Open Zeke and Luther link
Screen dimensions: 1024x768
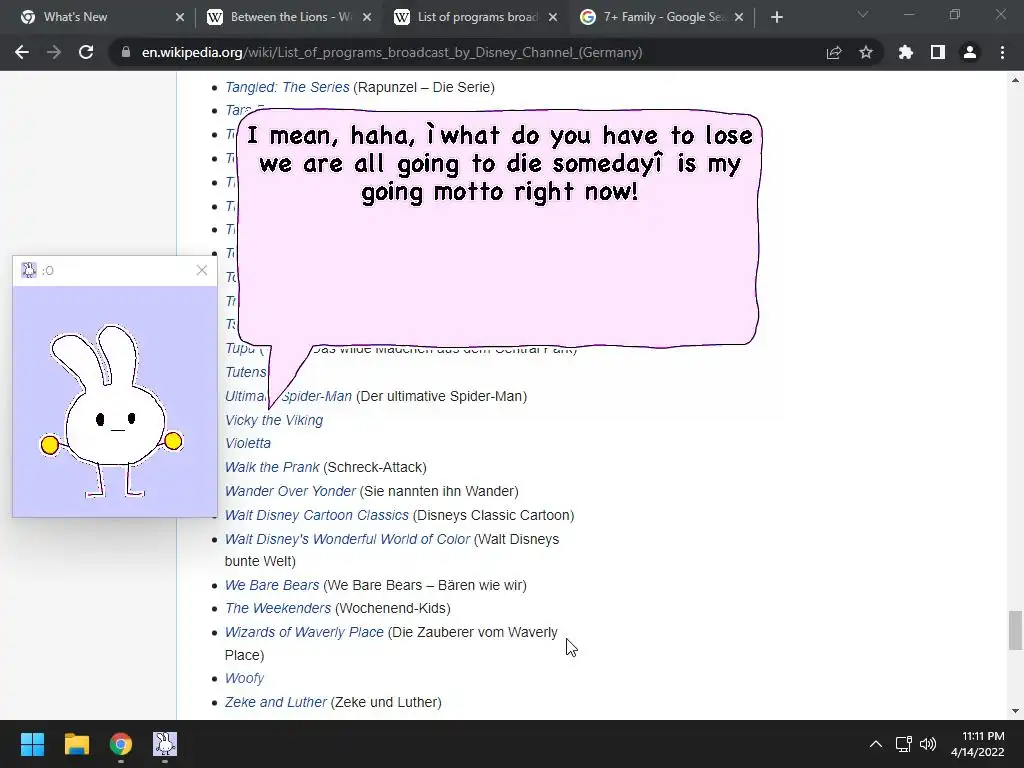click(276, 702)
